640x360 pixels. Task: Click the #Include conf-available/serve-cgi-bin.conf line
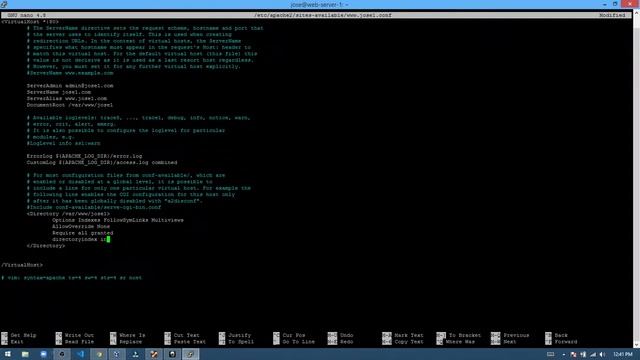point(94,207)
